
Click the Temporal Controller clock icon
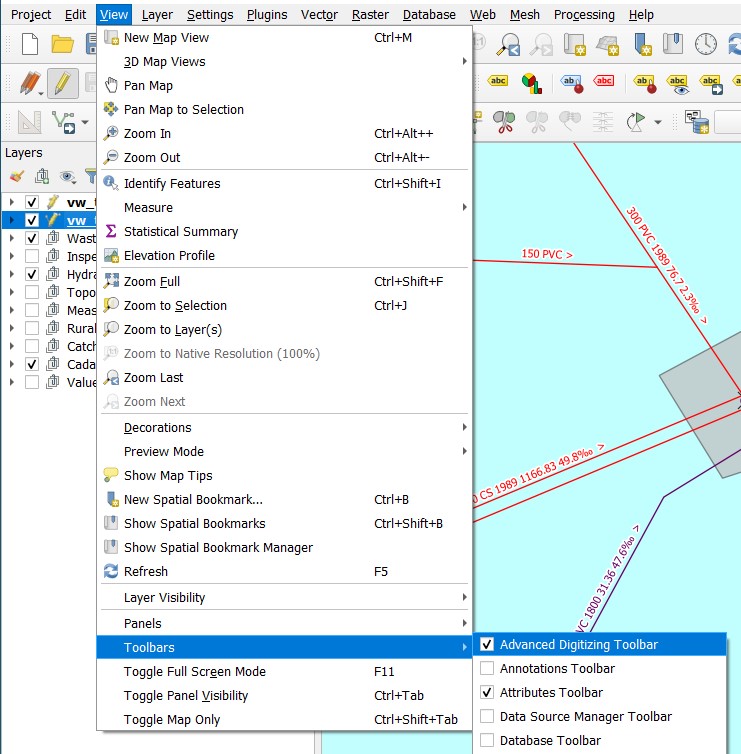[x=705, y=44]
